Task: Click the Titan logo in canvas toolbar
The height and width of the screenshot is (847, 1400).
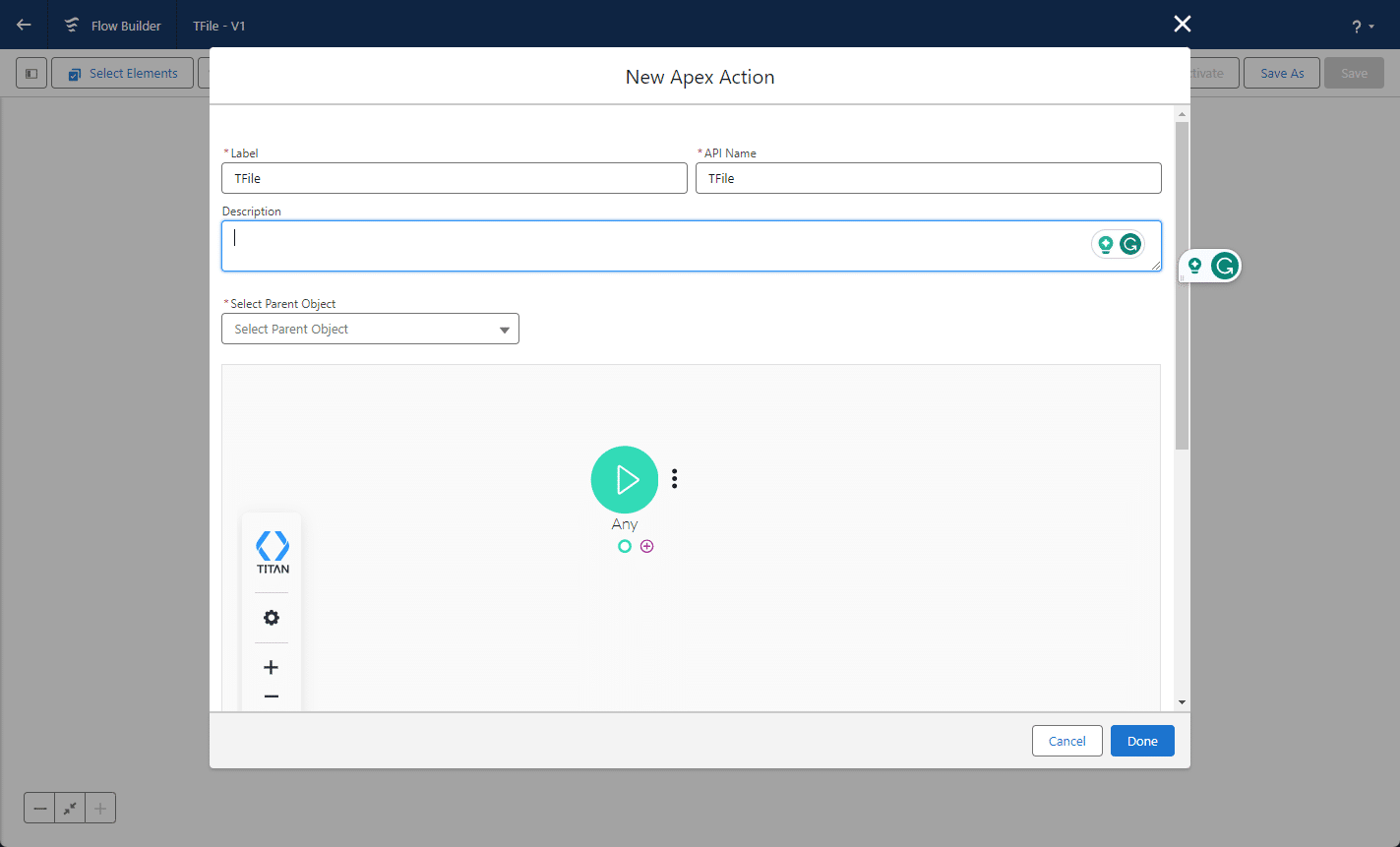Action: [x=273, y=552]
